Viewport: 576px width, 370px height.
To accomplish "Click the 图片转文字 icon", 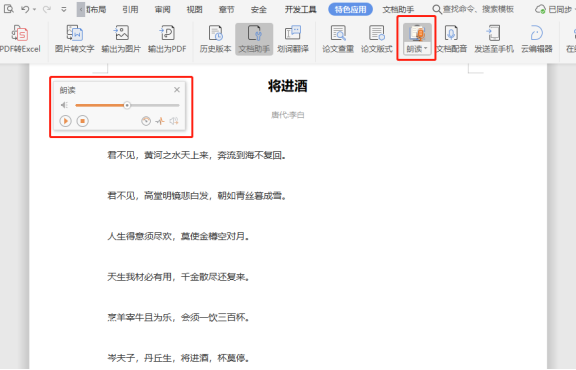I will tap(75, 39).
